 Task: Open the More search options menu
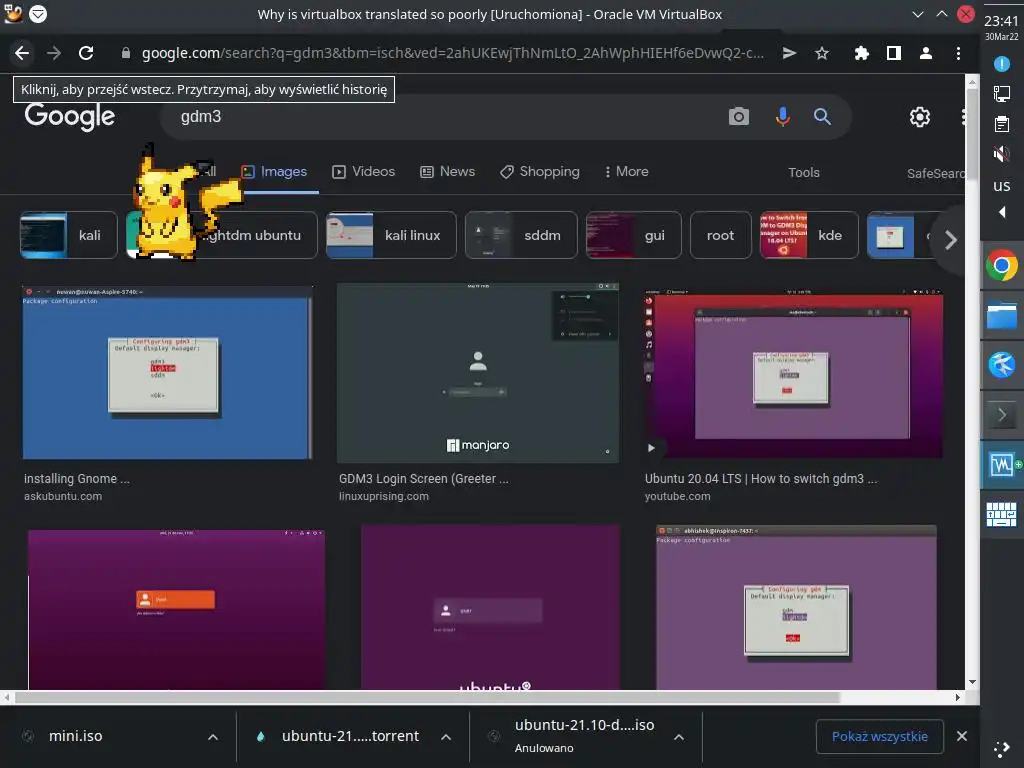(626, 171)
